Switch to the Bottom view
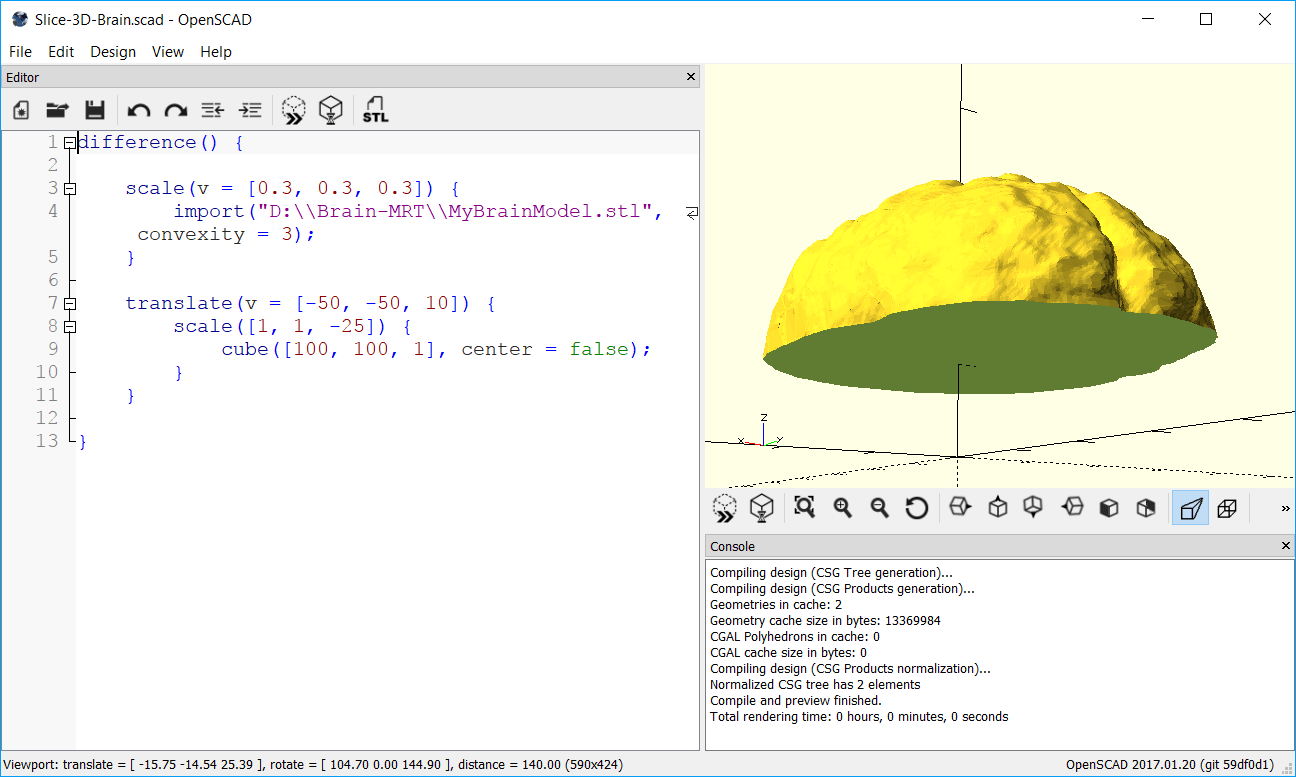Image resolution: width=1296 pixels, height=777 pixels. point(1033,508)
